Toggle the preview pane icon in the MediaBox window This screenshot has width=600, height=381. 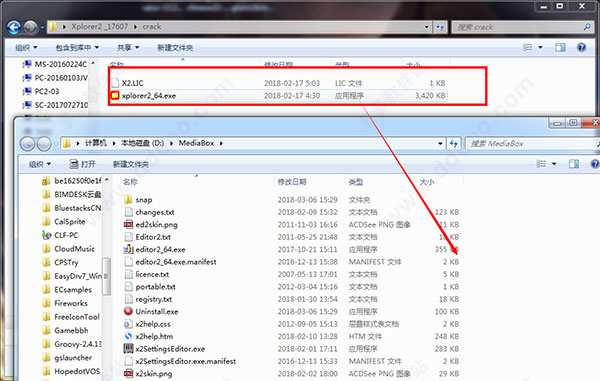(574, 164)
